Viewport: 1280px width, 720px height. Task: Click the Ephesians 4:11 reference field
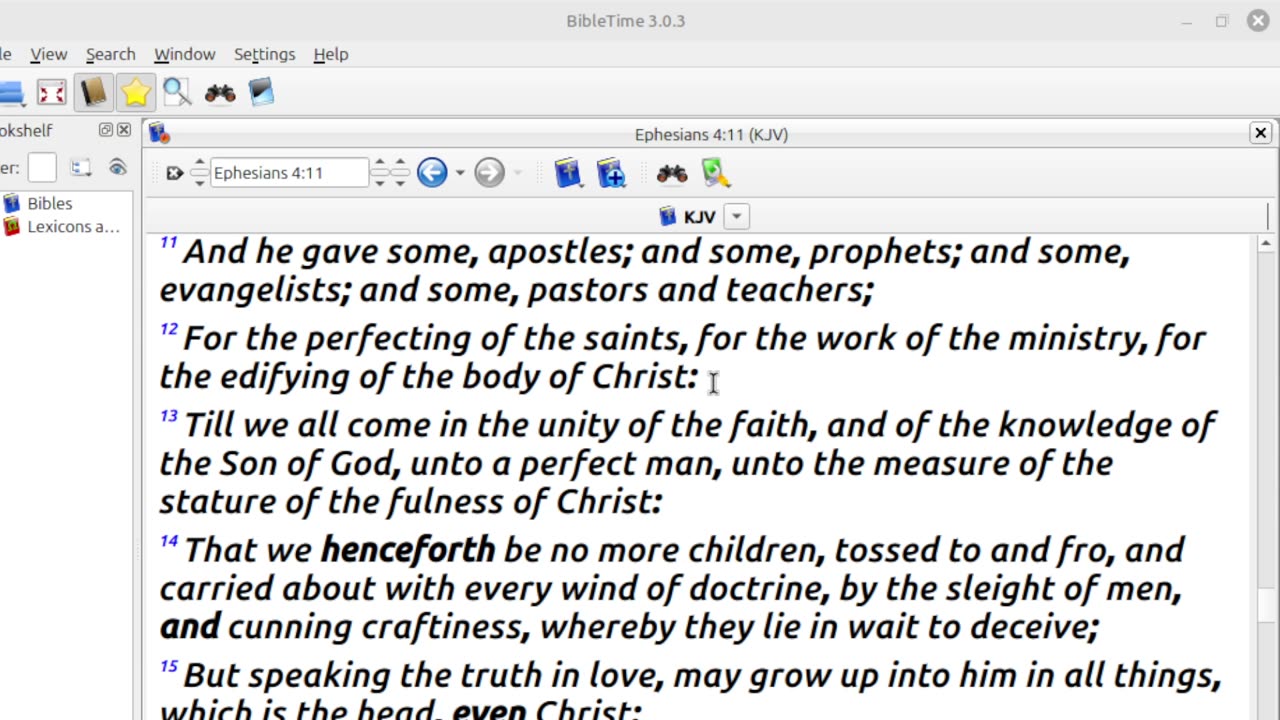coord(289,173)
